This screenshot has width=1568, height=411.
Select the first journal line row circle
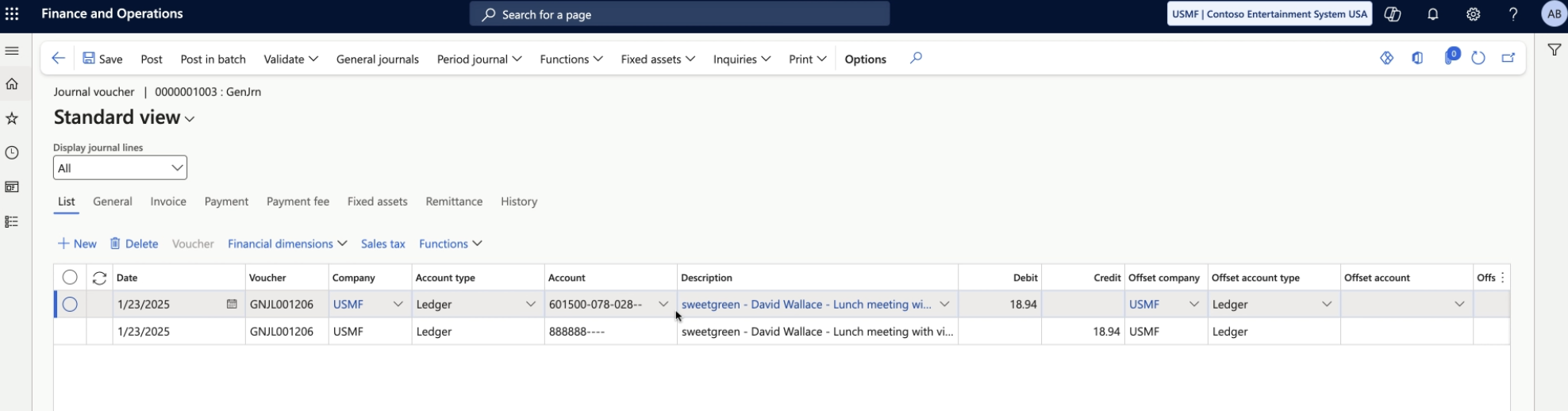coord(70,304)
